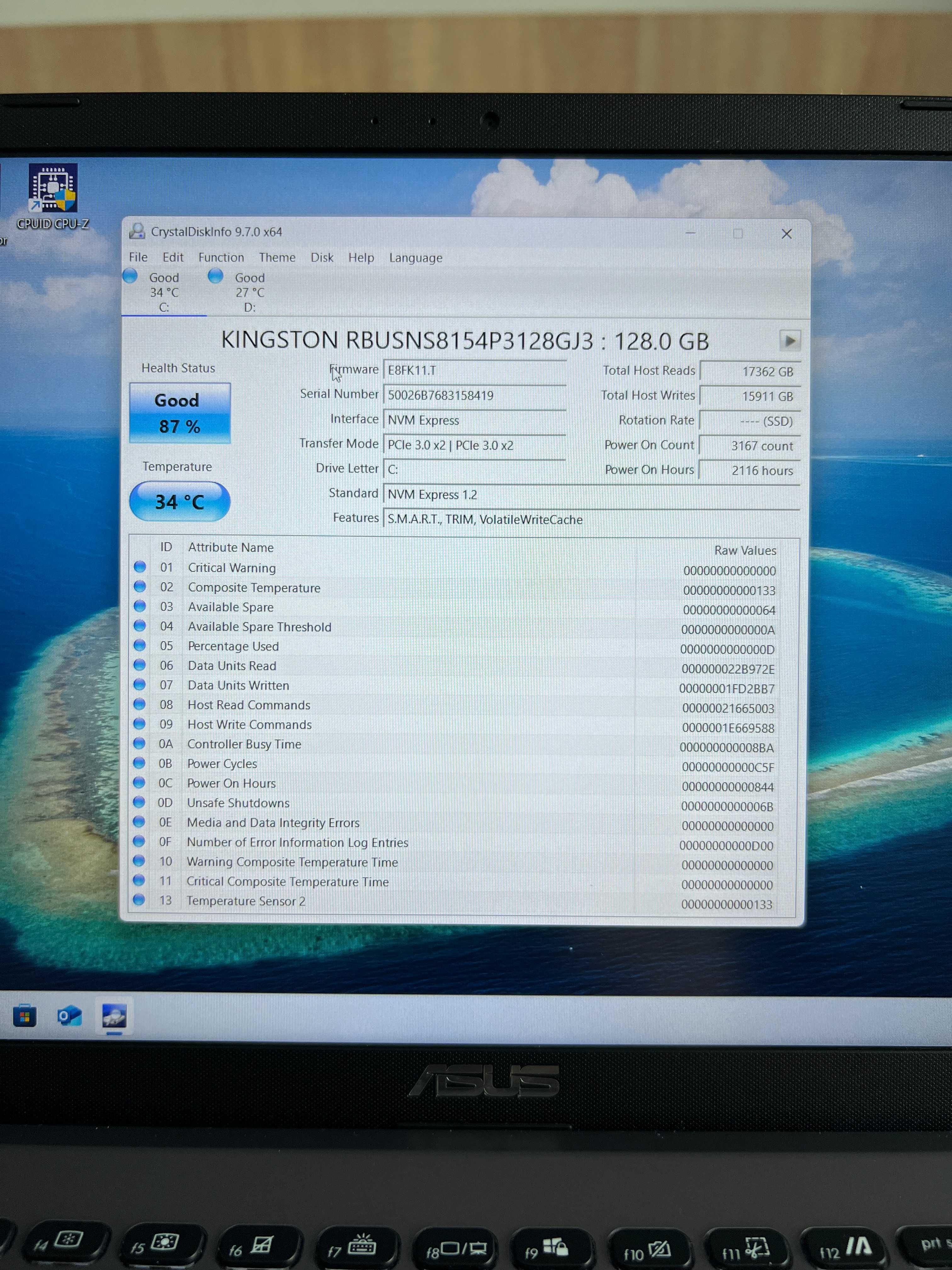Open the CPUID CPU-Z desktop shortcut

click(x=53, y=197)
